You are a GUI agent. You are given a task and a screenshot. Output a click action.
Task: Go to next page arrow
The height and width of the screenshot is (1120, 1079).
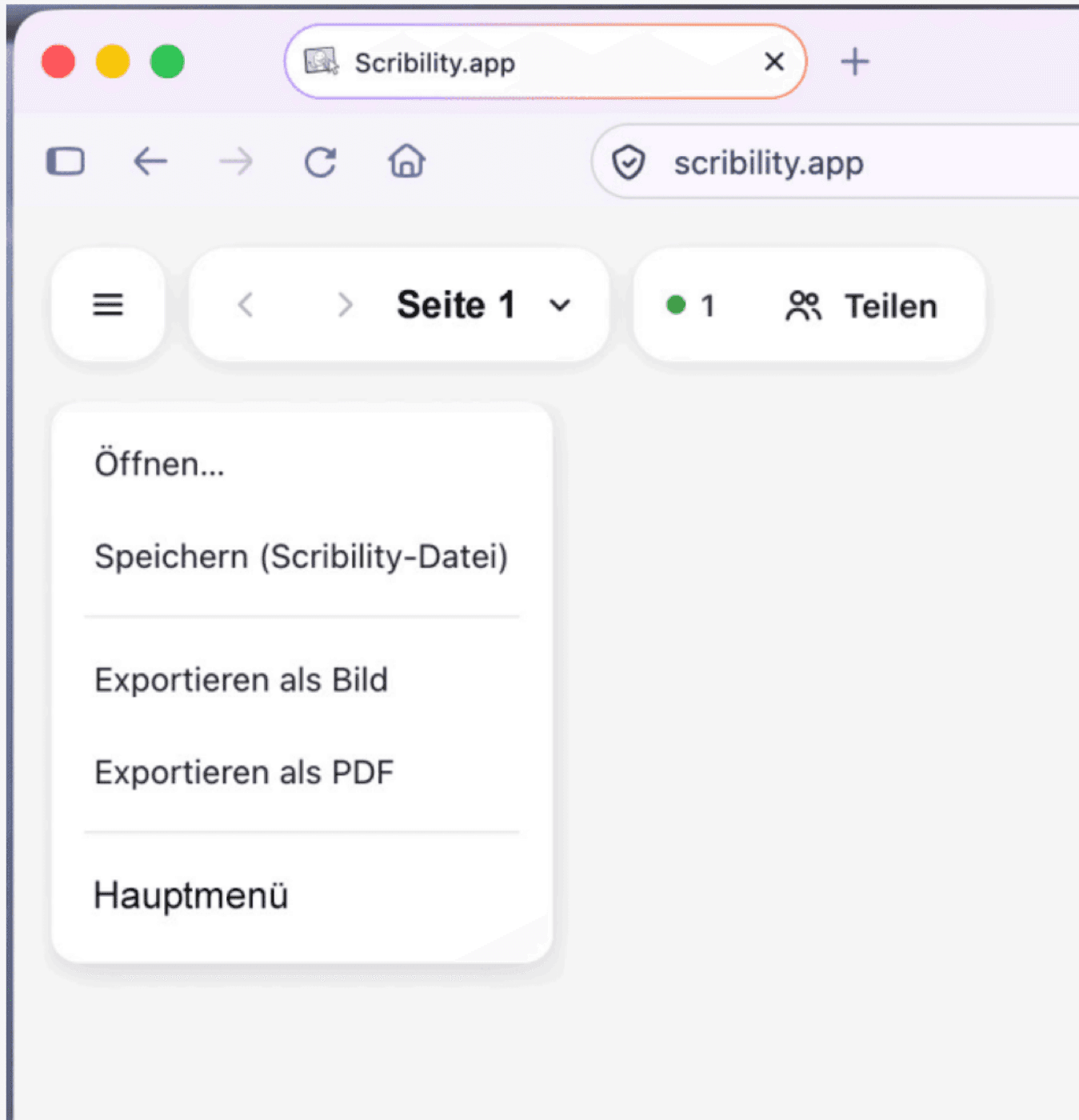pyautogui.click(x=345, y=305)
